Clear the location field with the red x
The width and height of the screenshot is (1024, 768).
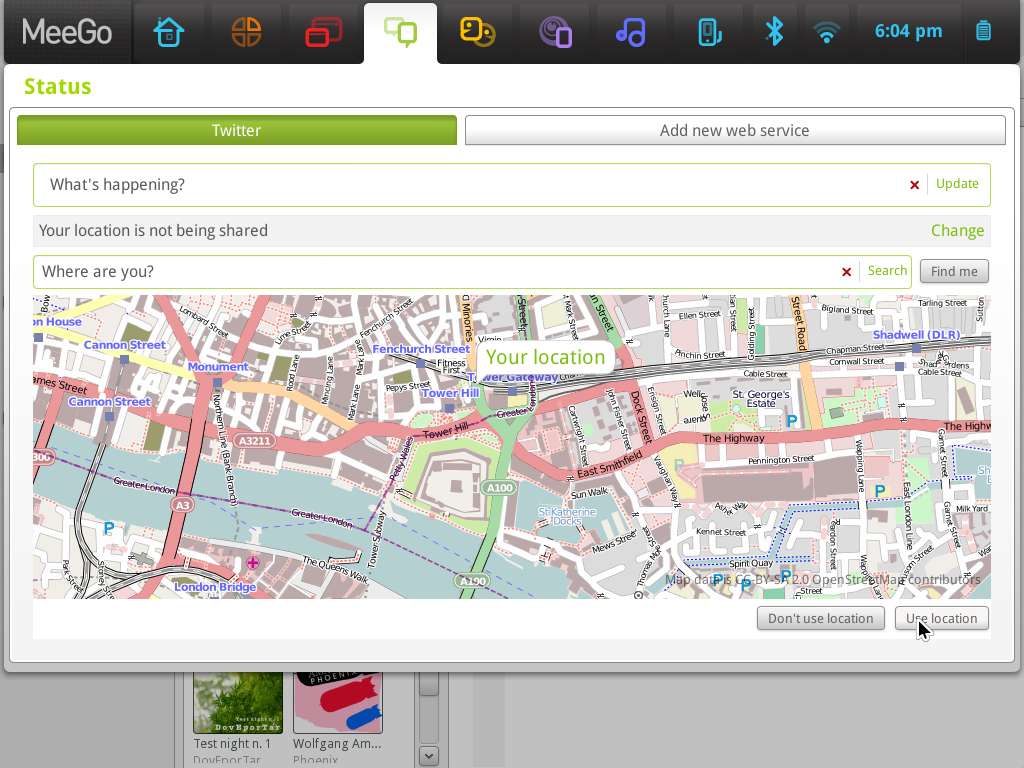point(846,271)
